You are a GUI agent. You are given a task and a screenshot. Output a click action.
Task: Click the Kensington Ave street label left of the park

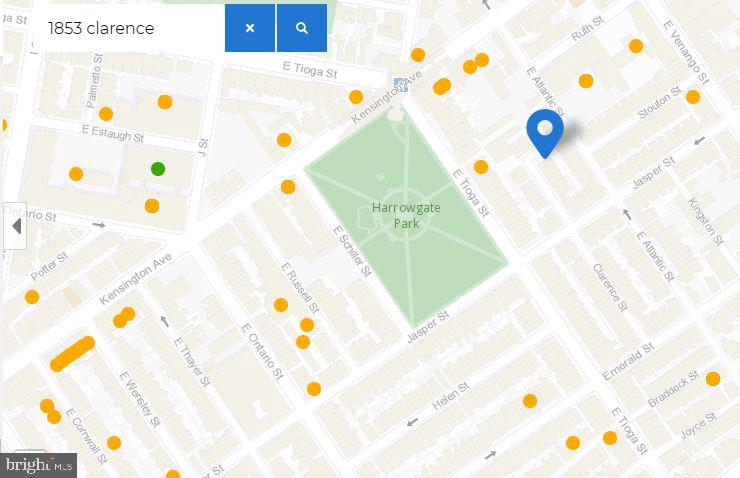click(149, 267)
